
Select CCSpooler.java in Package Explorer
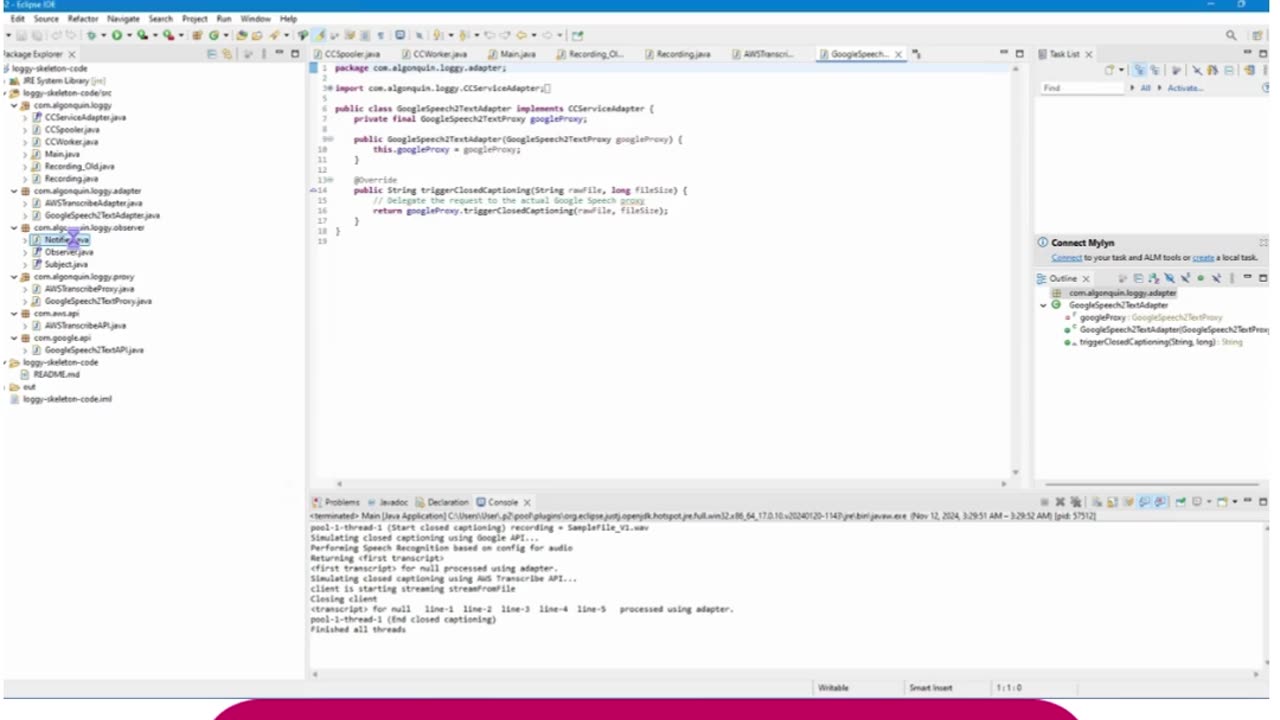coord(71,130)
